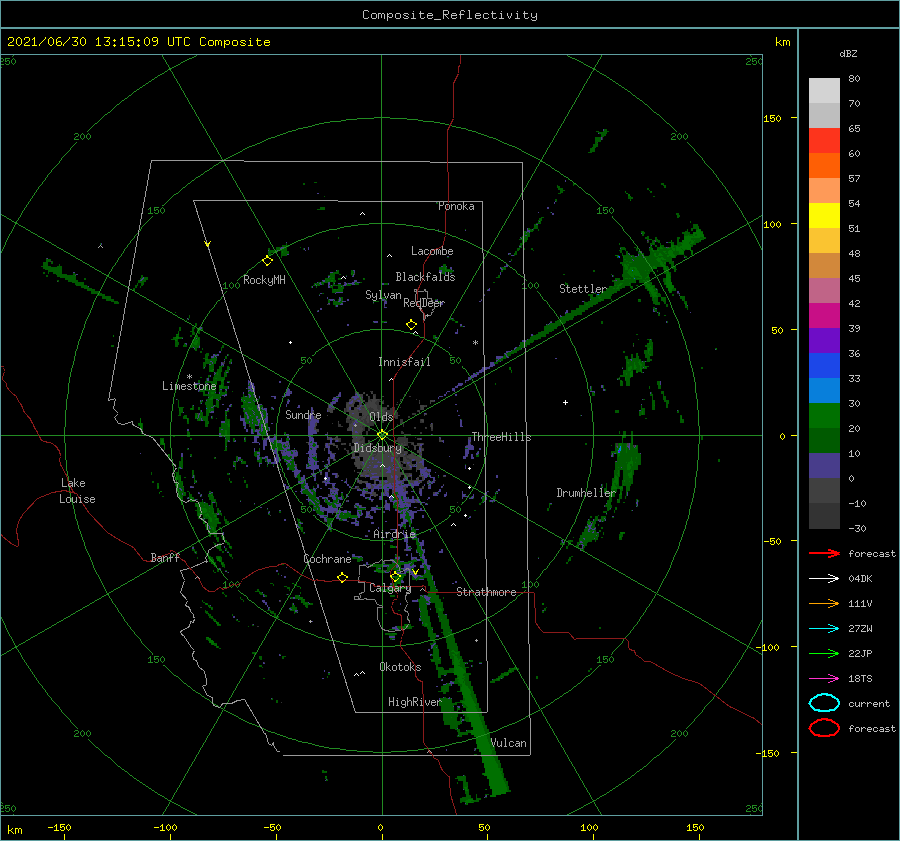
Task: Click the red forecast ellipse icon
Action: (824, 728)
